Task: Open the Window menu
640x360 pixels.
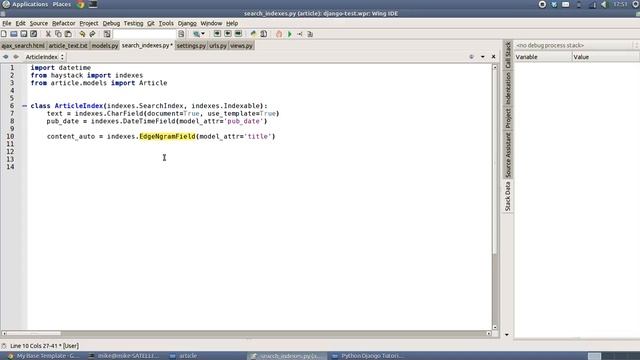Action: [x=211, y=23]
